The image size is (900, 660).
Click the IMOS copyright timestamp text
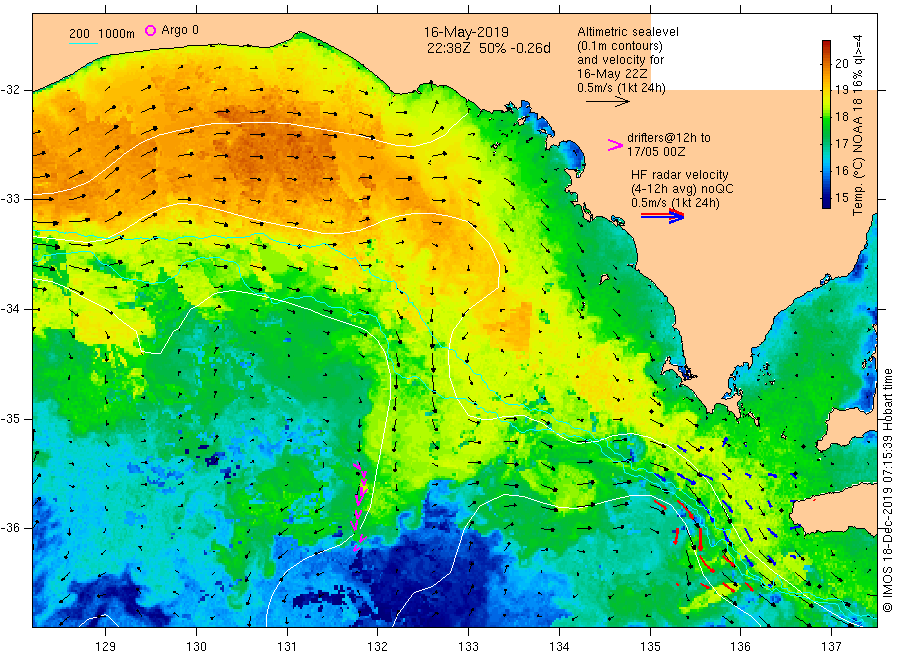pyautogui.click(x=887, y=491)
